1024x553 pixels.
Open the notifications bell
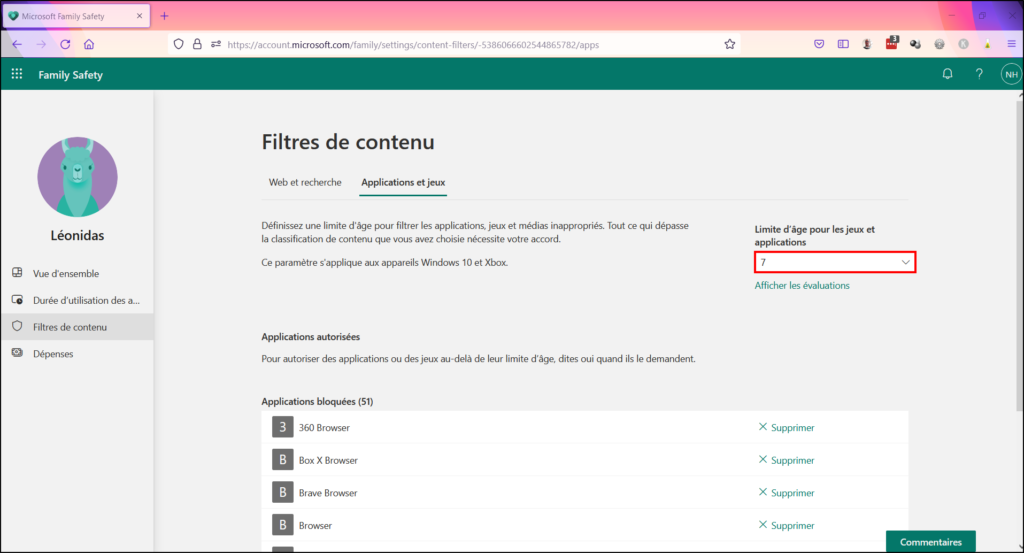pyautogui.click(x=947, y=74)
